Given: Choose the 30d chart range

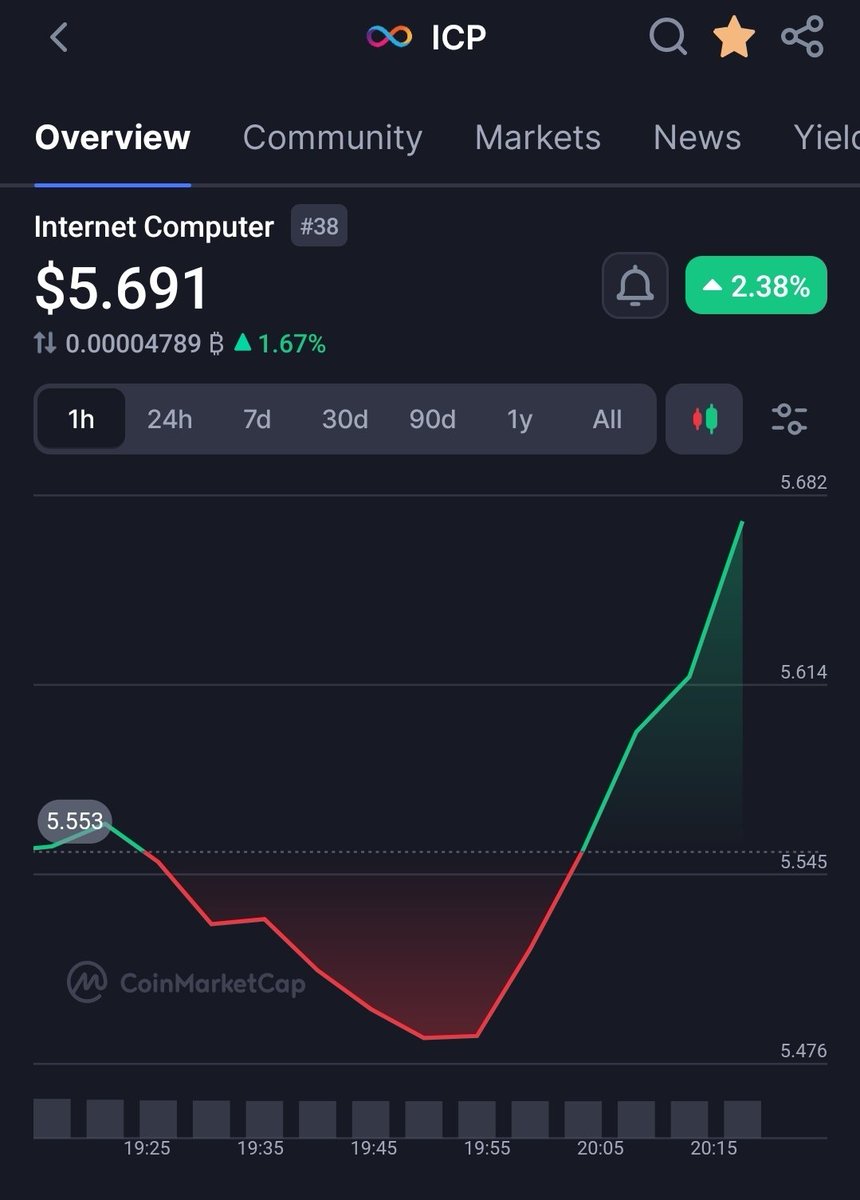Looking at the screenshot, I should [x=345, y=419].
